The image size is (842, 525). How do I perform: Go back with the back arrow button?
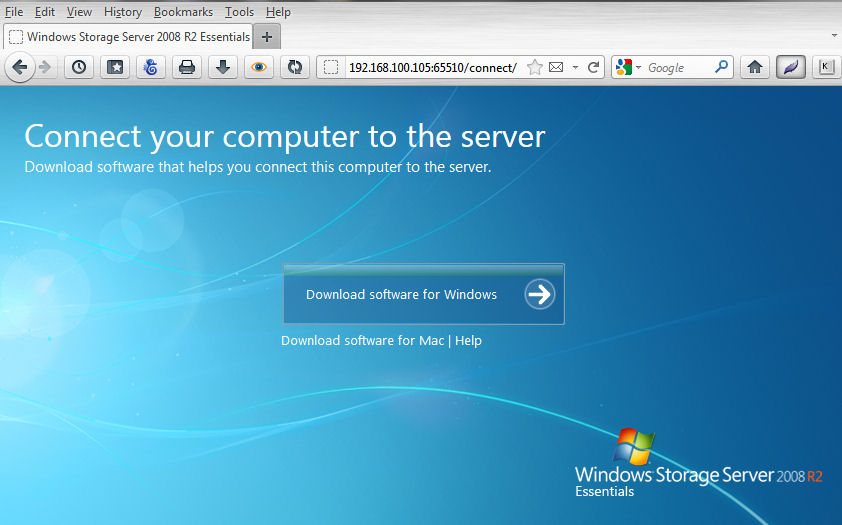20,68
